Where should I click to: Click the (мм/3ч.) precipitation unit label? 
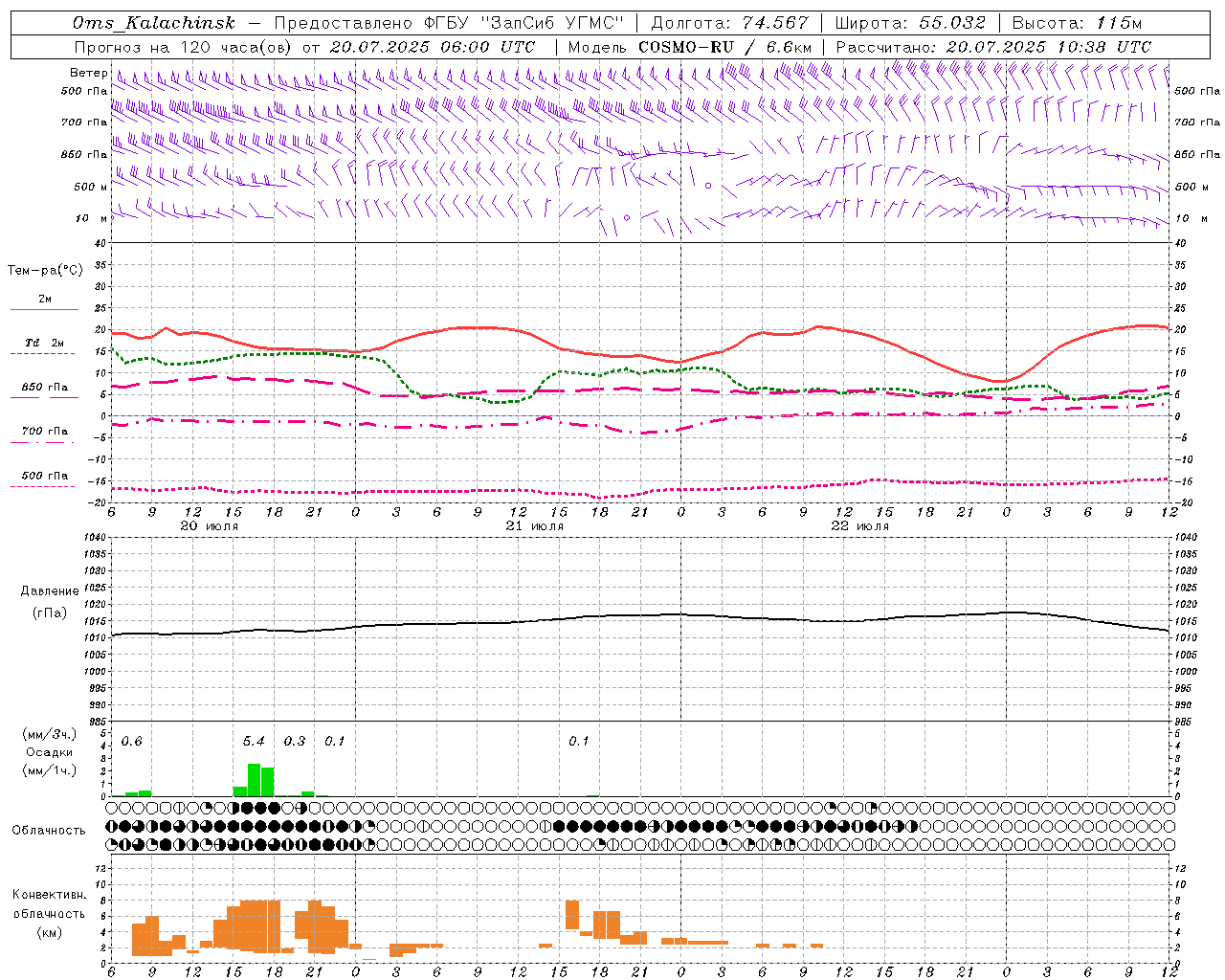click(50, 734)
